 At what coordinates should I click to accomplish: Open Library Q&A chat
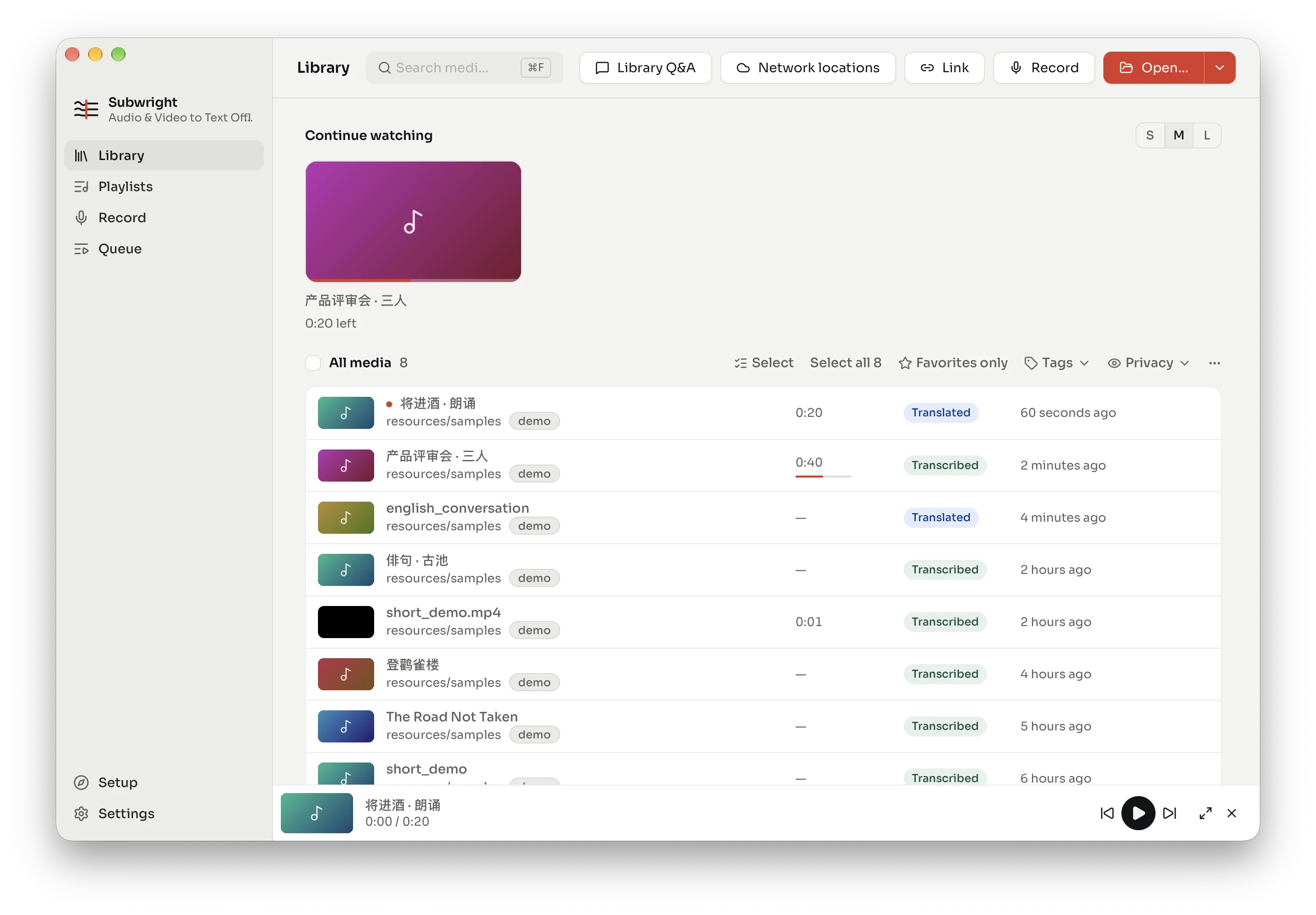pos(645,68)
